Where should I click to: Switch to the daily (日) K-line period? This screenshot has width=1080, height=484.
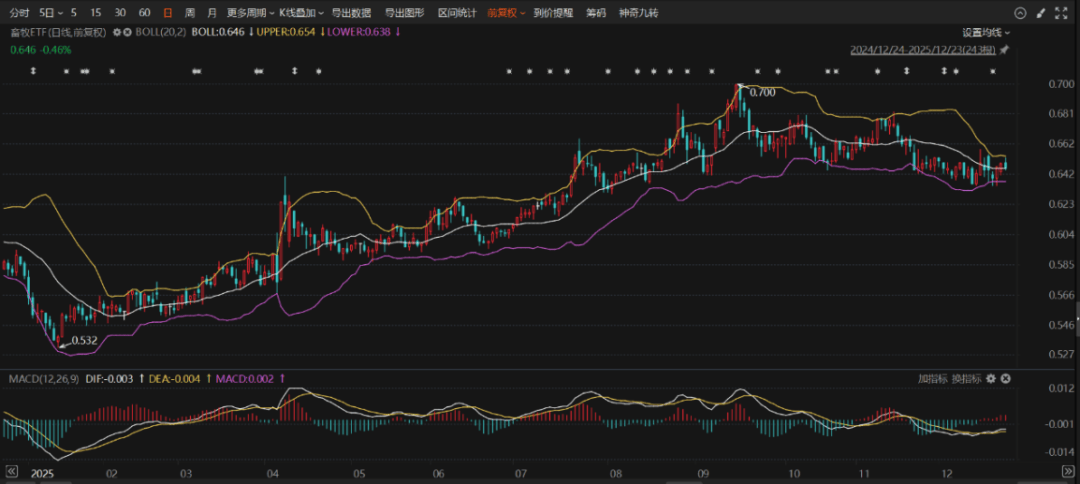(x=166, y=13)
